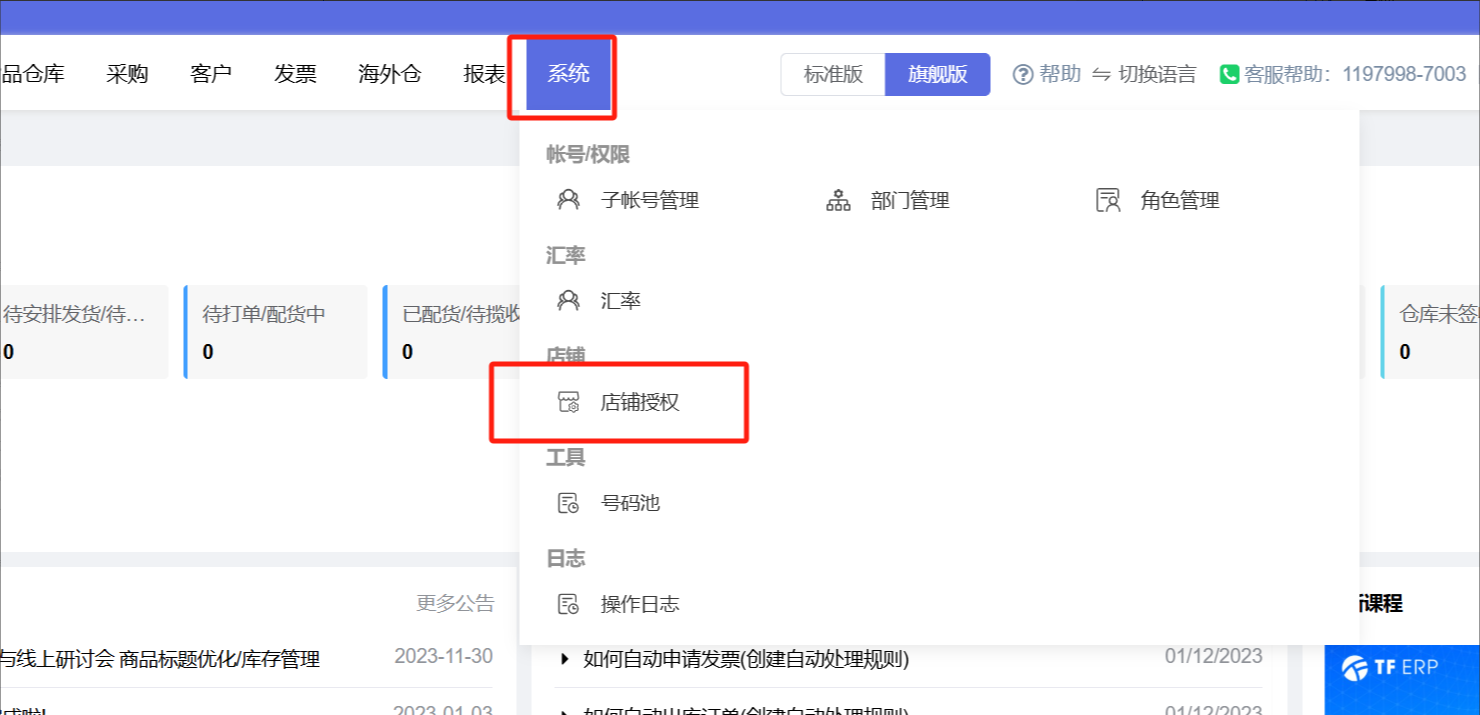Image resolution: width=1480 pixels, height=715 pixels.
Task: Click the 2023-11-30 announcement date
Action: pyautogui.click(x=444, y=657)
